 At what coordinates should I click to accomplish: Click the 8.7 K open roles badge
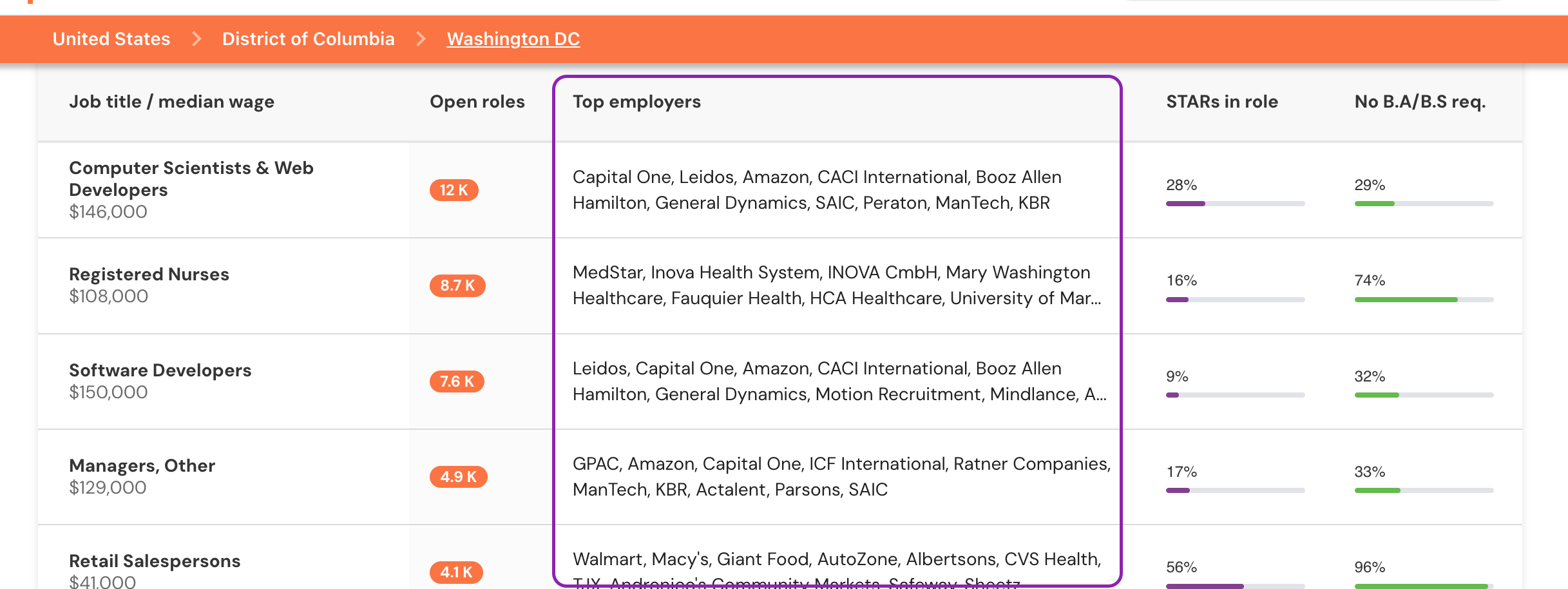[x=457, y=285]
